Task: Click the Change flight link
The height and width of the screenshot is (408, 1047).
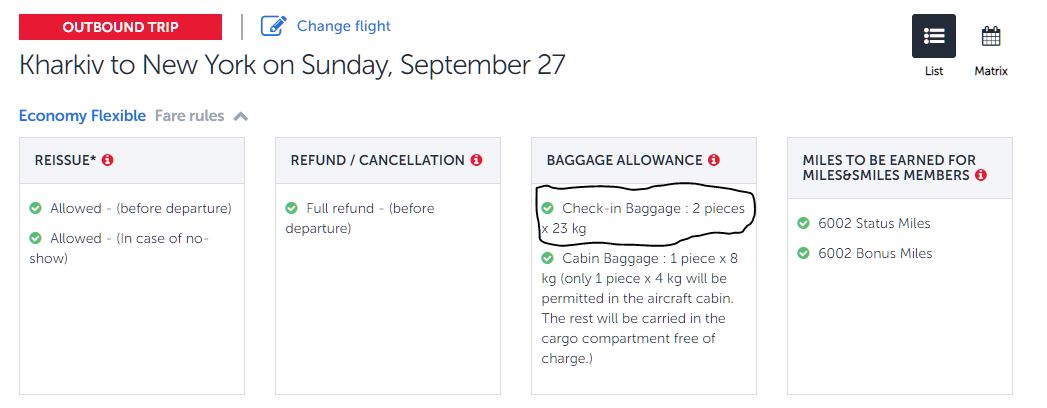Action: [x=343, y=26]
